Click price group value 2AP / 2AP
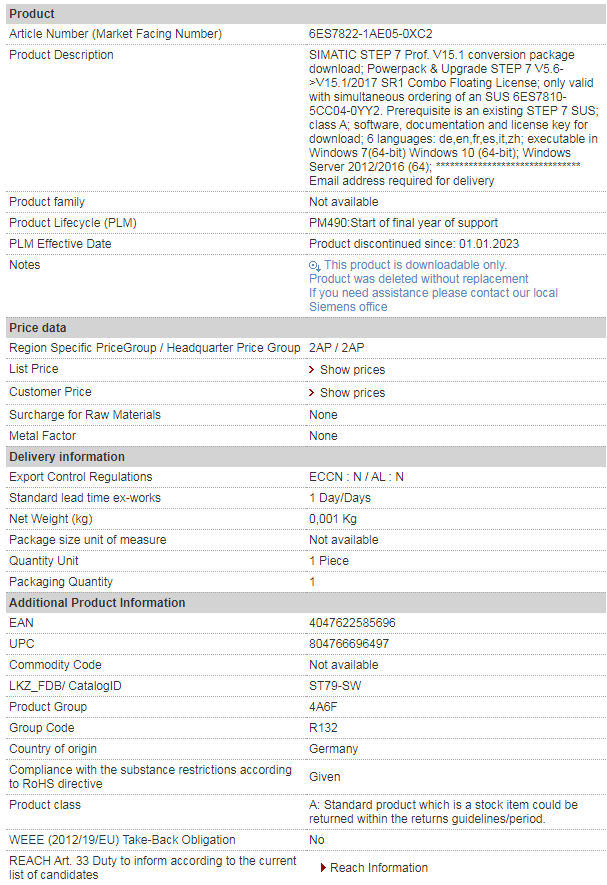 coord(336,348)
